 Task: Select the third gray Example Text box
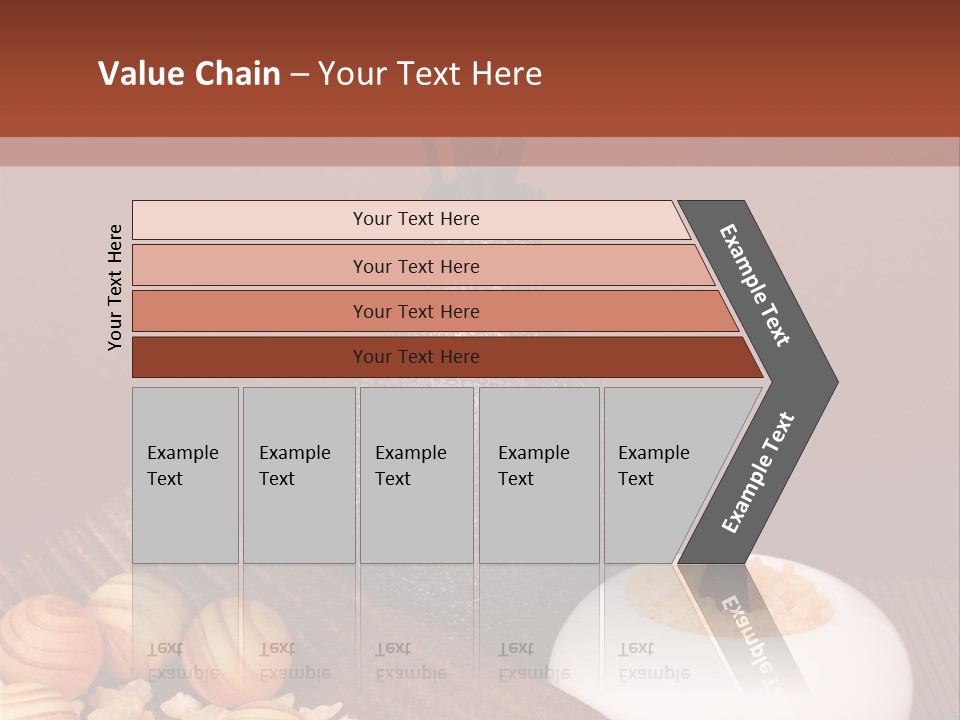(x=416, y=475)
